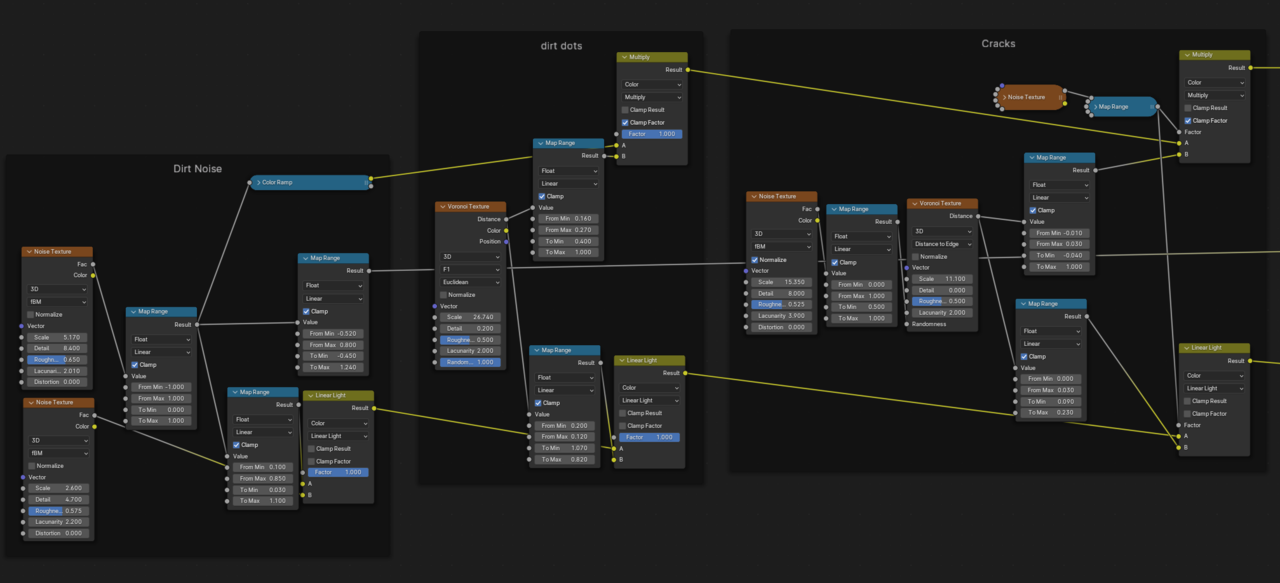Collapse the Noise Texture node with Scale 2.600
The width and height of the screenshot is (1280, 583).
point(29,402)
